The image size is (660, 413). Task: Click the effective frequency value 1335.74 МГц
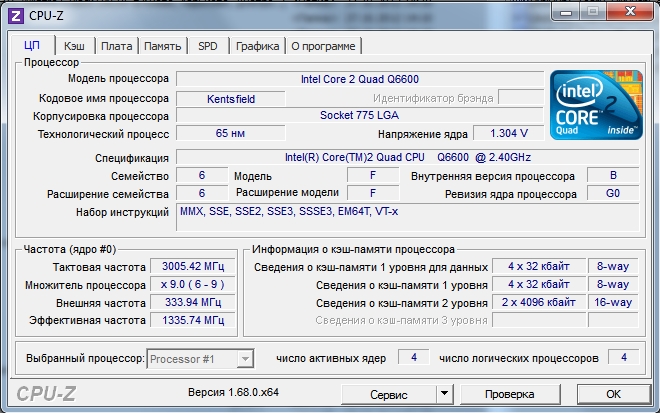193,320
